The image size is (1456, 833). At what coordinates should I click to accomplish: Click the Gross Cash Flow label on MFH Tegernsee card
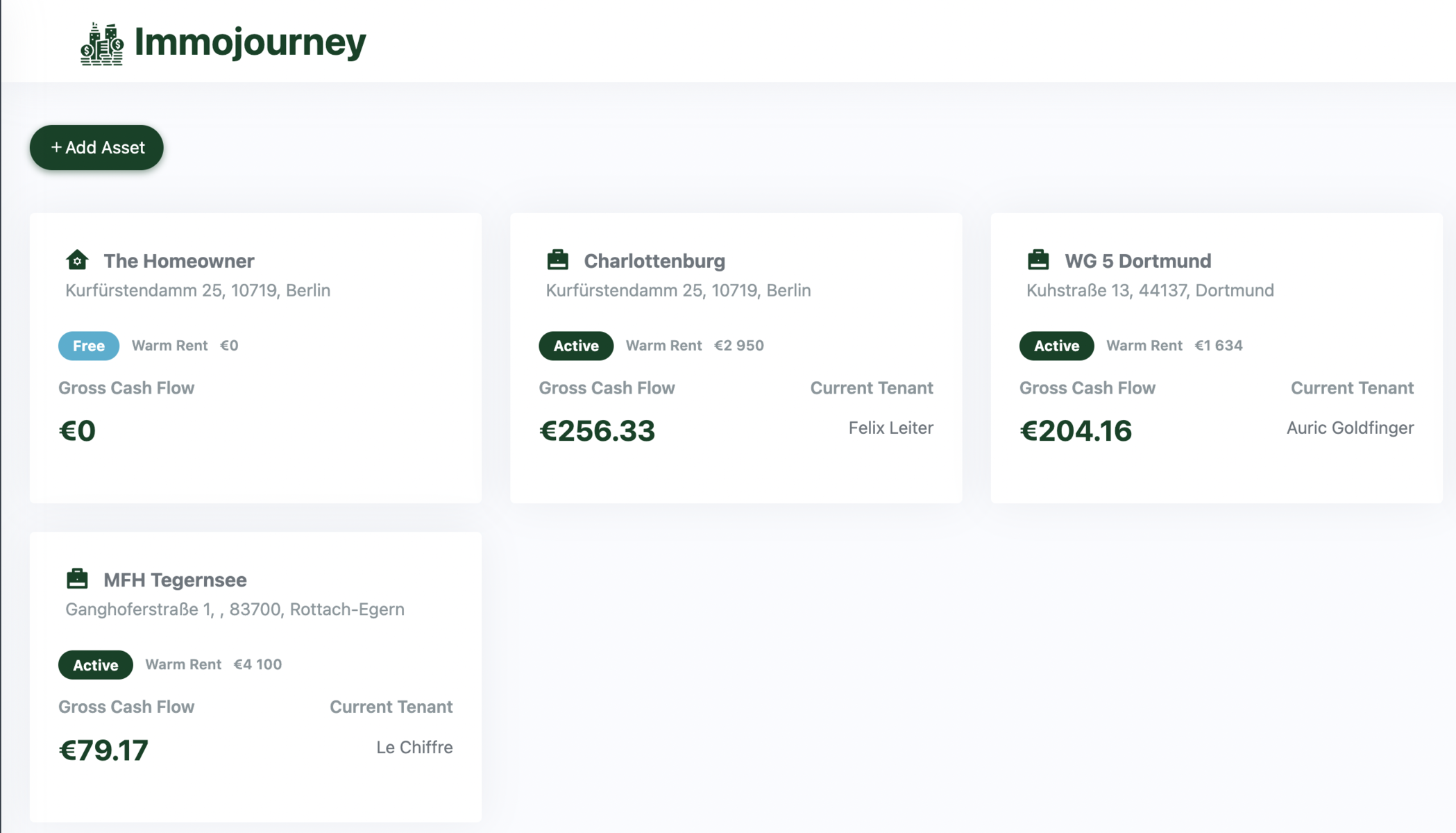[126, 707]
